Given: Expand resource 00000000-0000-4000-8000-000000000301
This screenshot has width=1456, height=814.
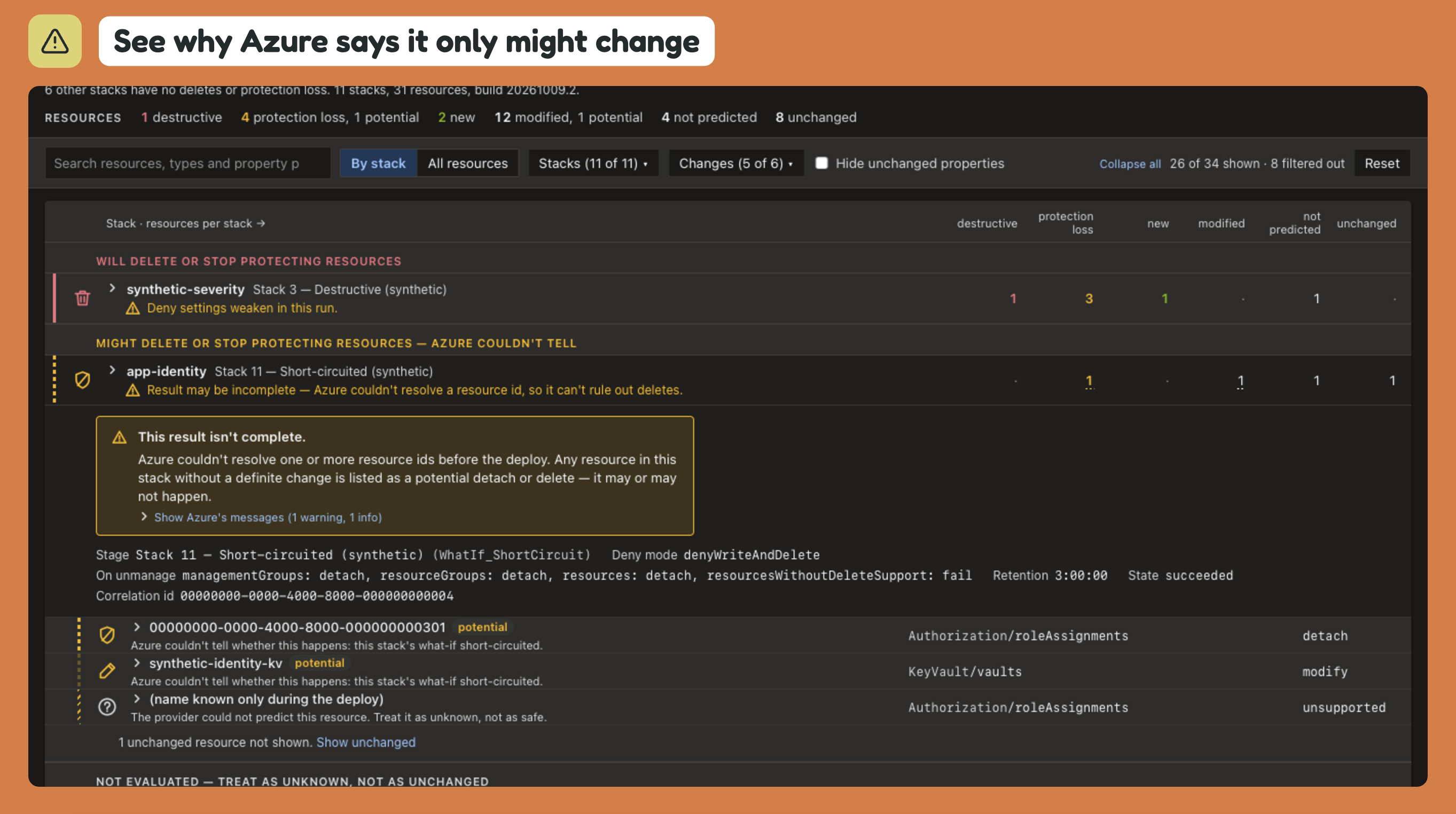Looking at the screenshot, I should [136, 627].
